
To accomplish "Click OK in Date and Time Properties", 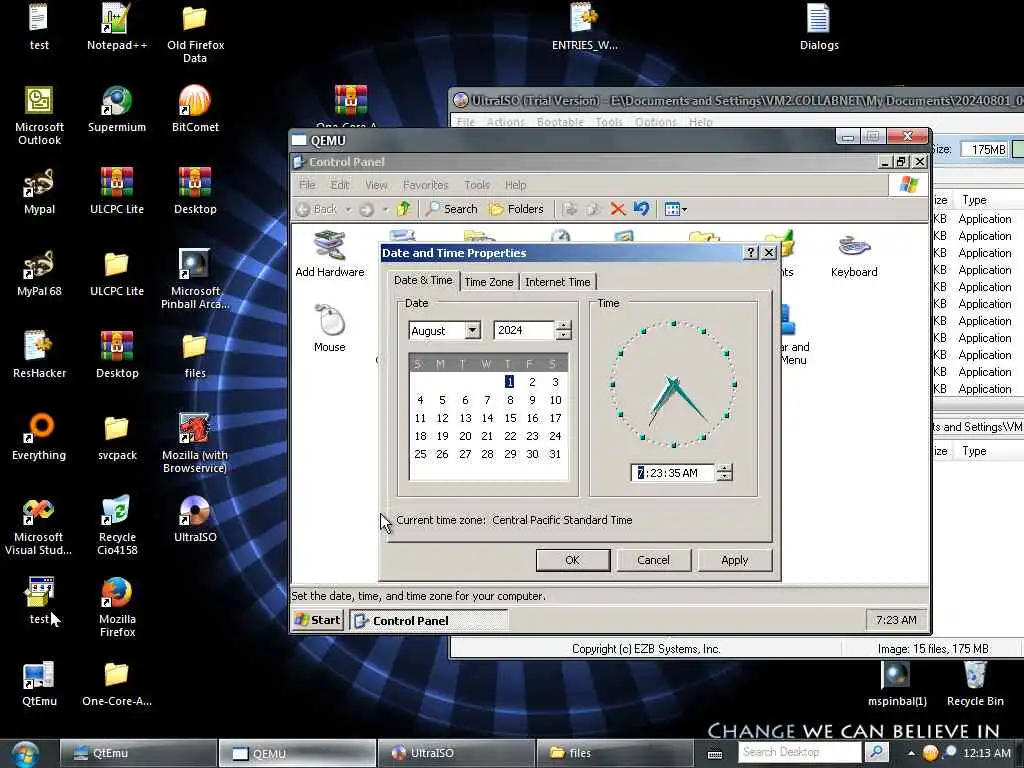I will [x=573, y=560].
